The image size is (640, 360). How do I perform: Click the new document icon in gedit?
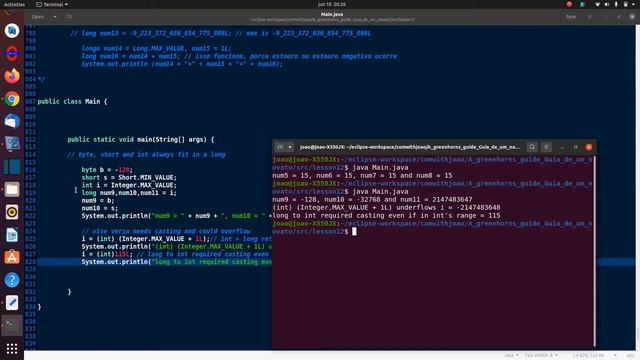tap(69, 17)
